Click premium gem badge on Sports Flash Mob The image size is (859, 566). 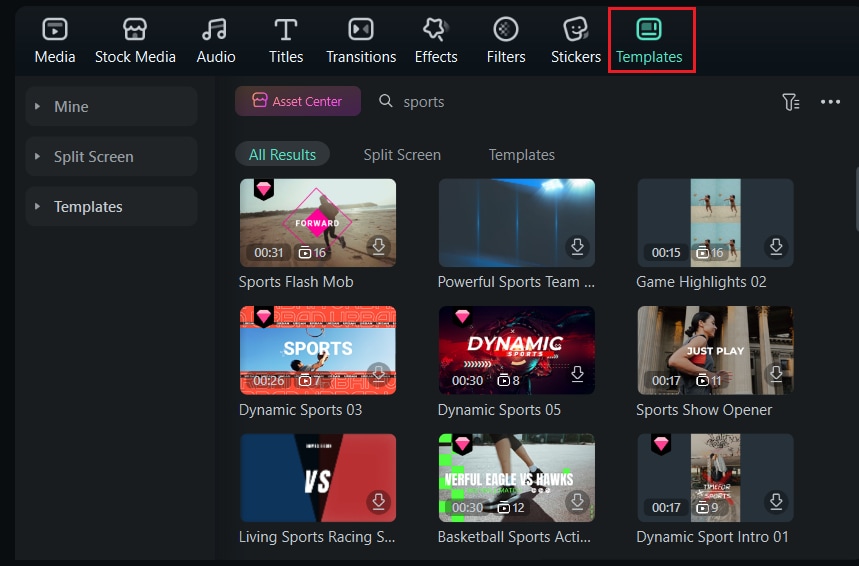264,190
